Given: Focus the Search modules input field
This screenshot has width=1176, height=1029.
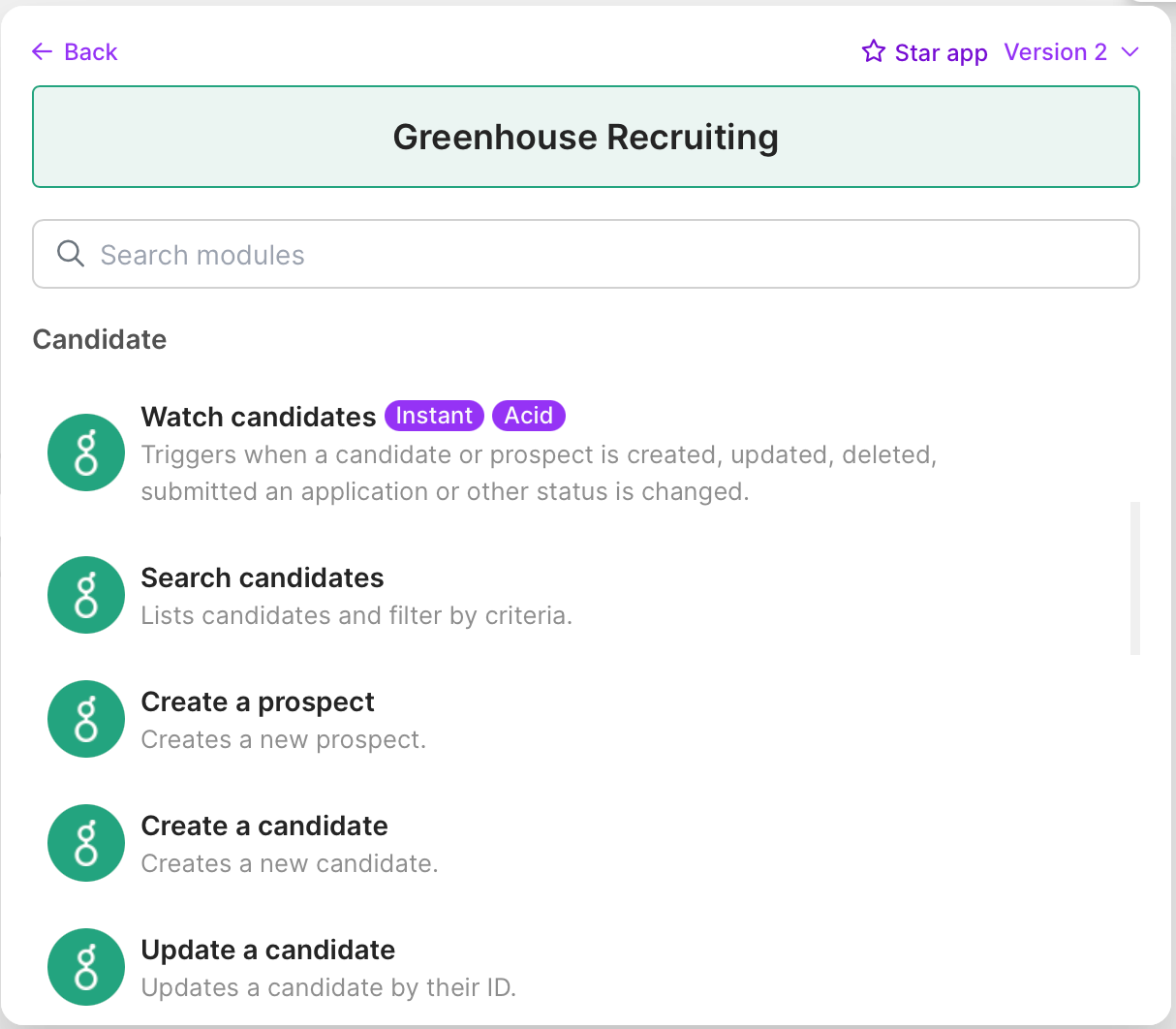Looking at the screenshot, I should pos(586,254).
